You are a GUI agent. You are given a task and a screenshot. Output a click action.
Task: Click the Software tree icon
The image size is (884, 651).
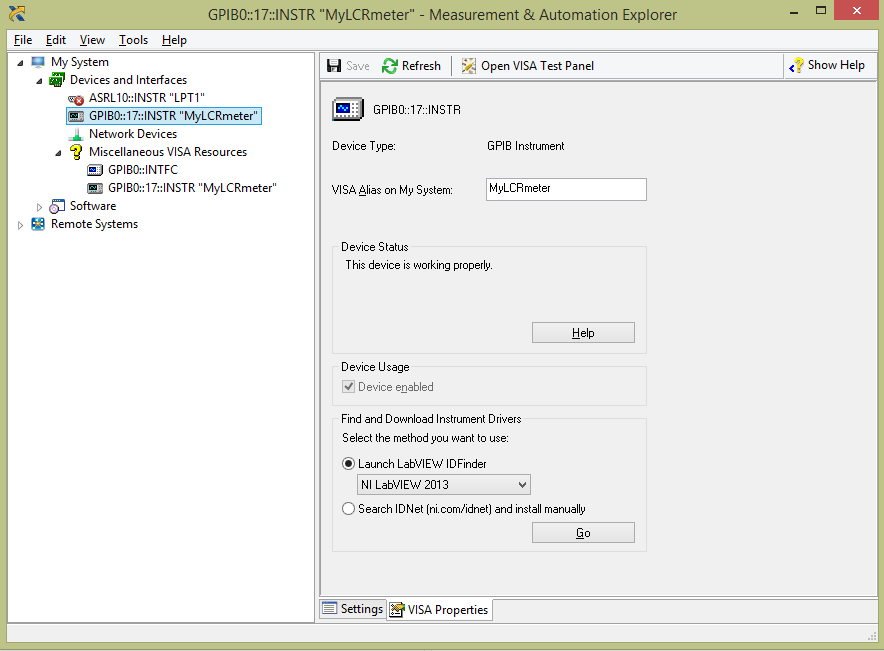(x=57, y=206)
